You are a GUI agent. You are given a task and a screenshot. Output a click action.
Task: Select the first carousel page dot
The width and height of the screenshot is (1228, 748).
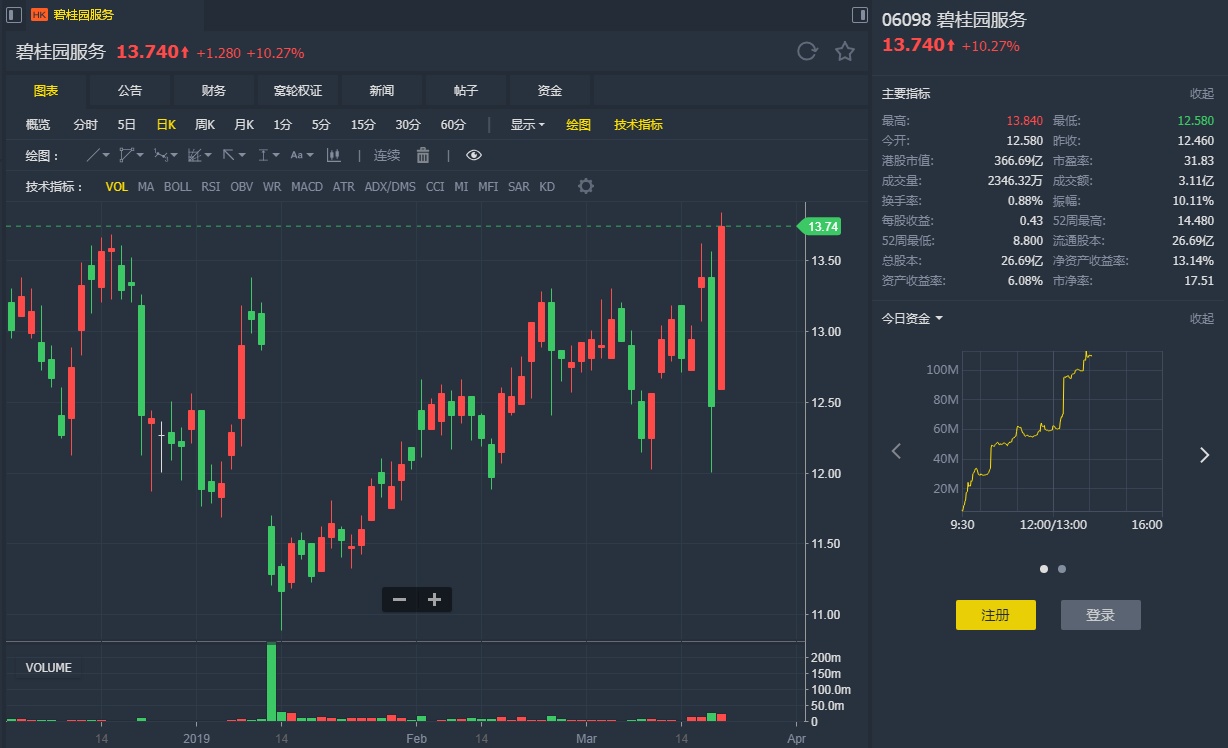coord(1044,569)
